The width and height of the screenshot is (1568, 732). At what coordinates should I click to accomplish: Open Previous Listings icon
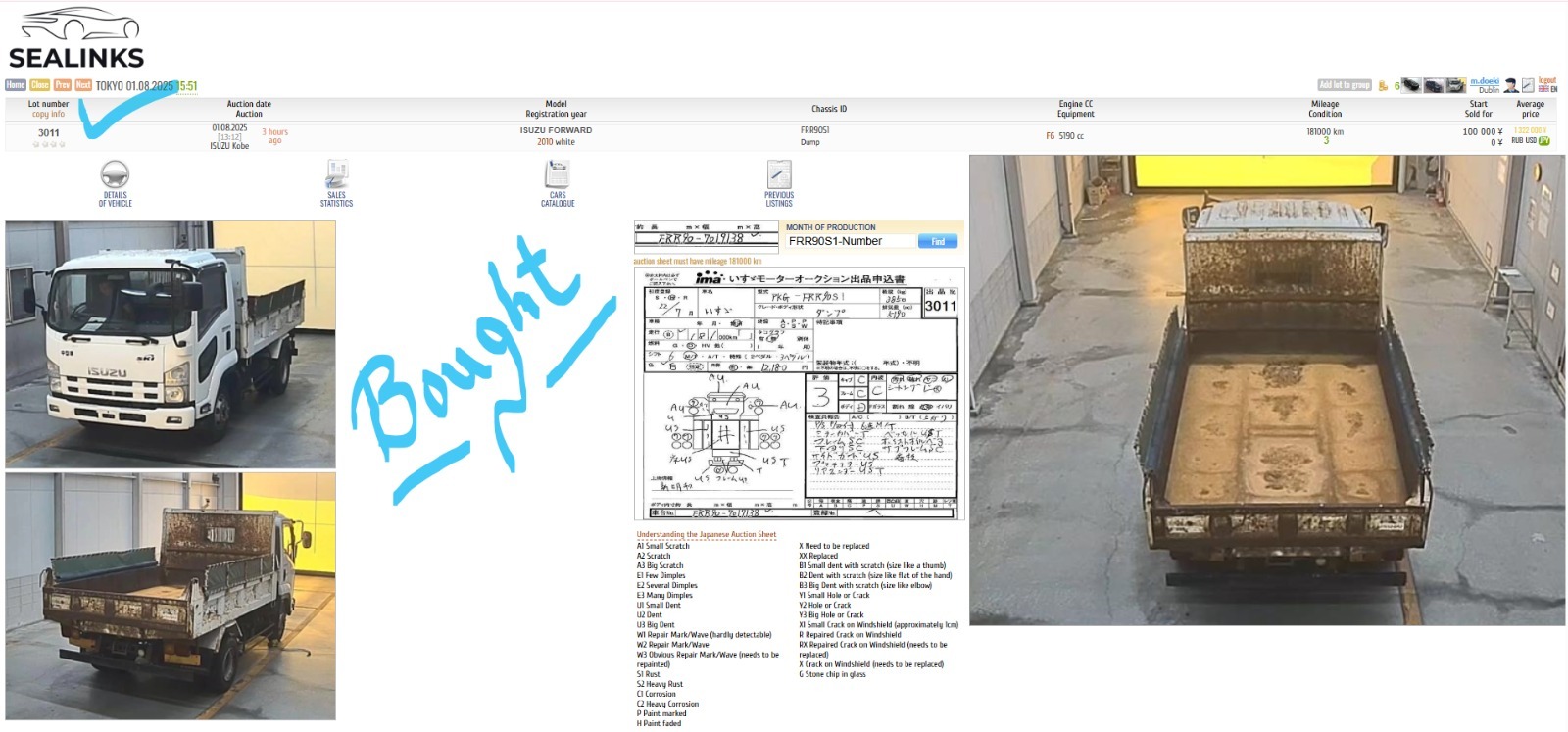[779, 174]
